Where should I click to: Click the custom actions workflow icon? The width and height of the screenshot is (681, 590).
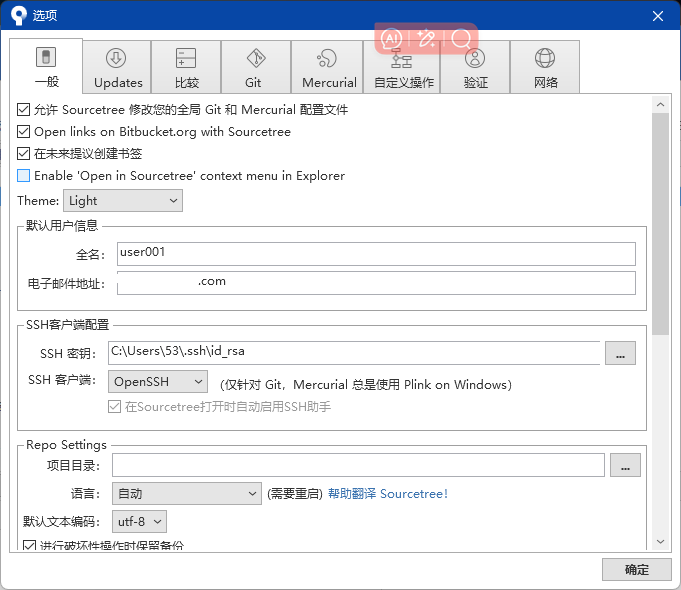click(x=401, y=59)
